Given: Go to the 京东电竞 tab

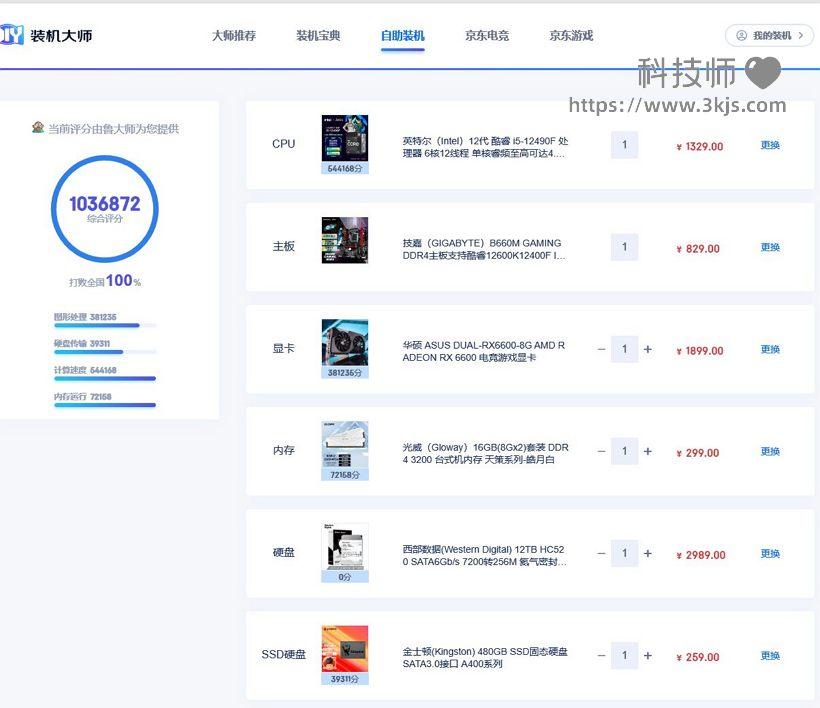Looking at the screenshot, I should pos(487,36).
